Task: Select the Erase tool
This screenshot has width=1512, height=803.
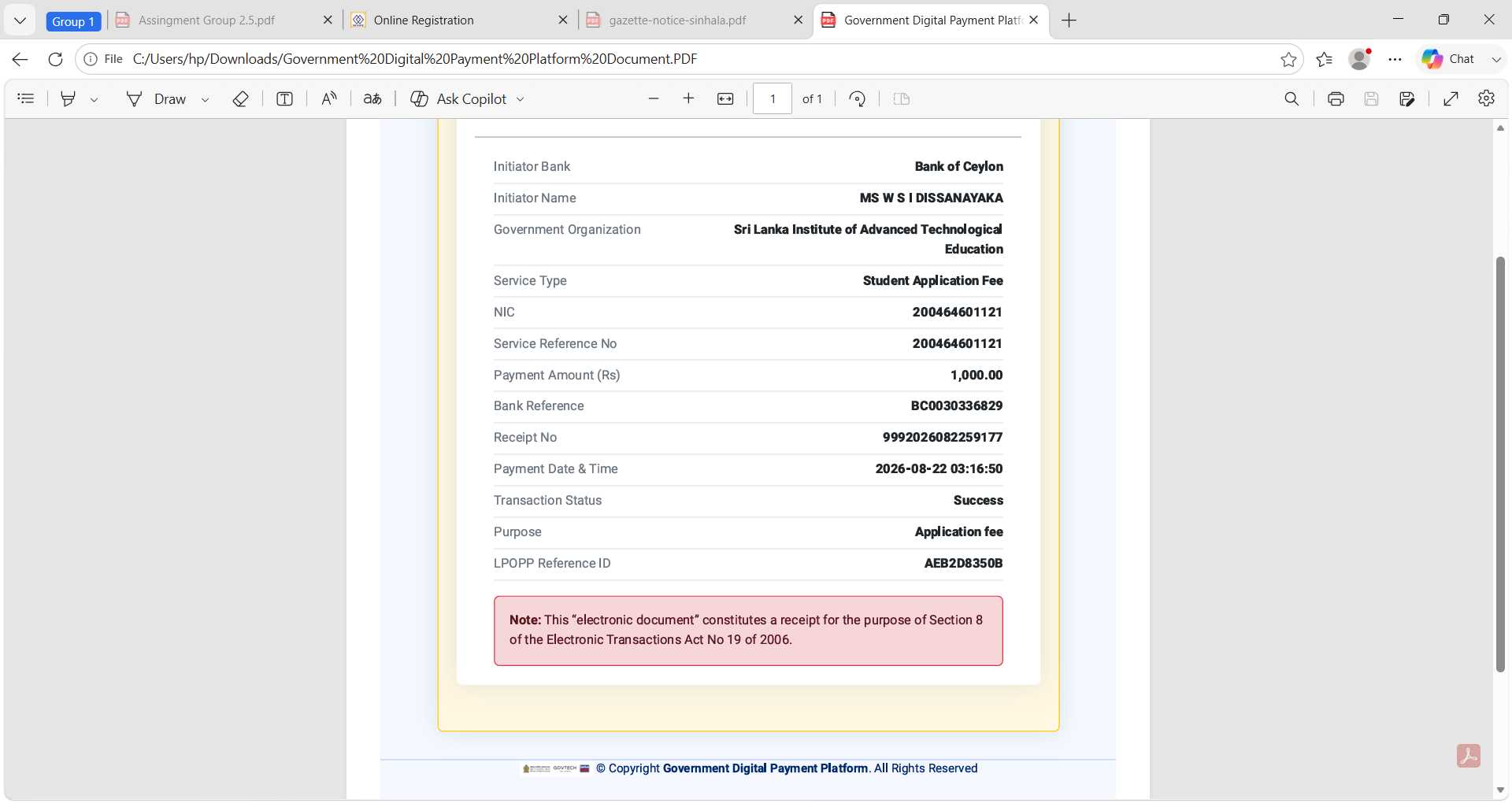Action: (240, 98)
